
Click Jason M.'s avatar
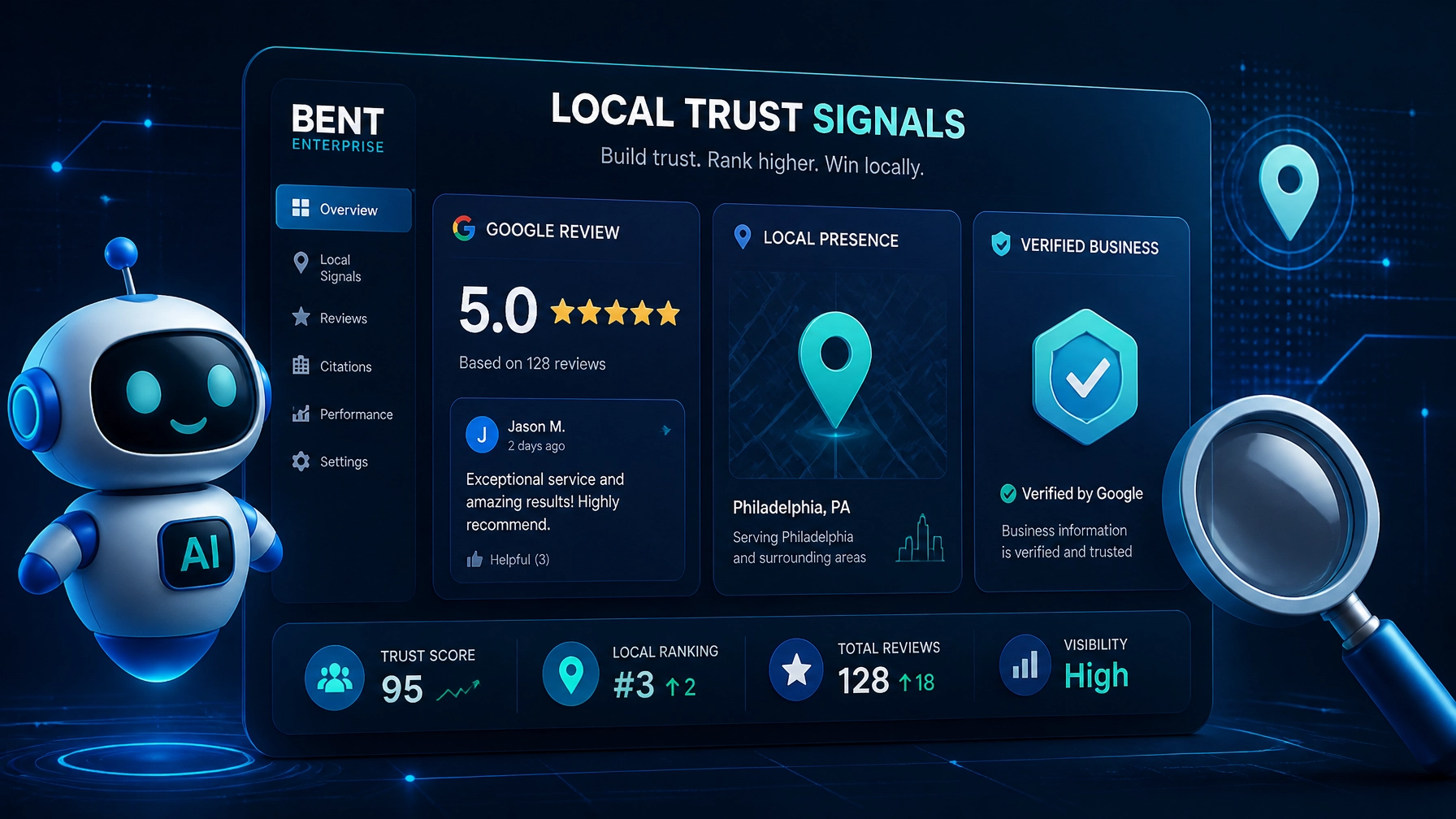coord(482,435)
